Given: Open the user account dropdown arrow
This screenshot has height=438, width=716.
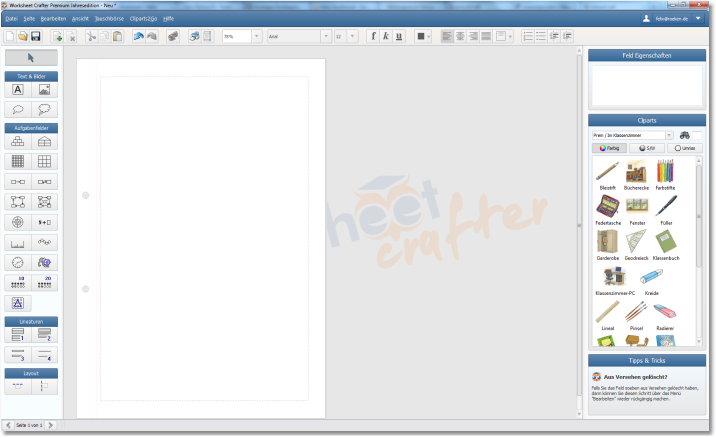Looking at the screenshot, I should pyautogui.click(x=698, y=19).
